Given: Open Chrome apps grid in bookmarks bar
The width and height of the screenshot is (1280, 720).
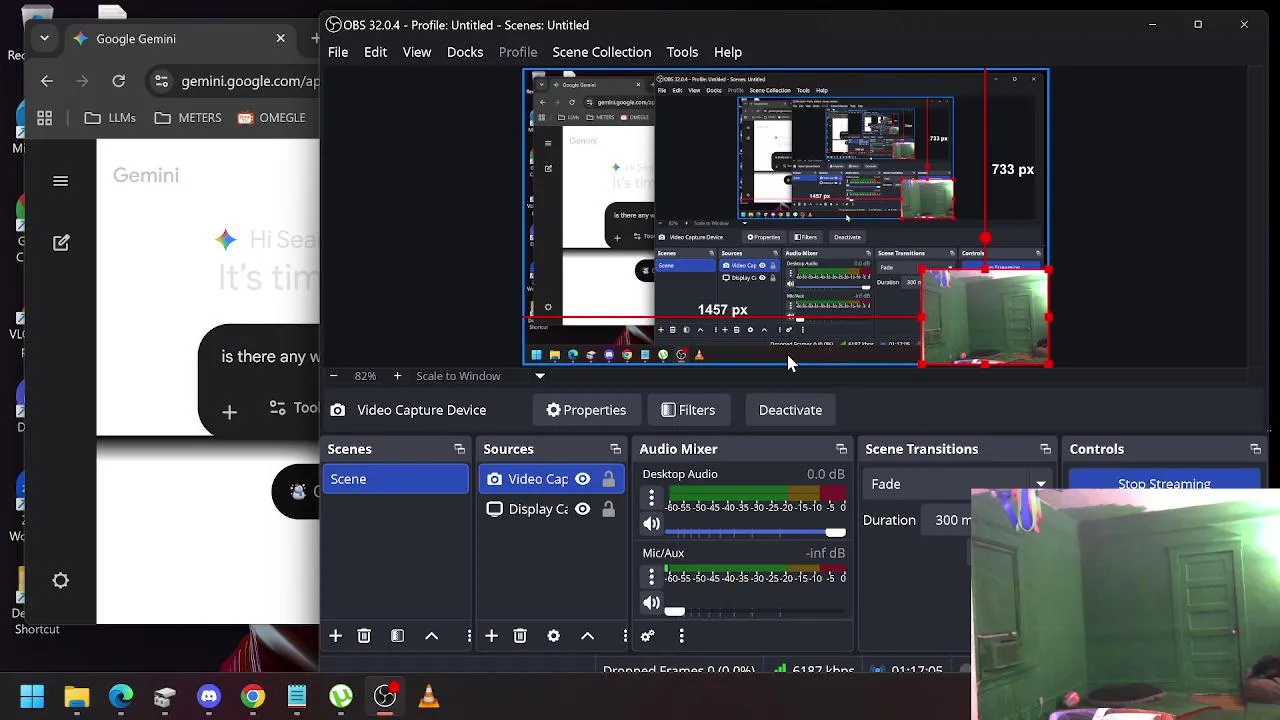Looking at the screenshot, I should (x=45, y=118).
